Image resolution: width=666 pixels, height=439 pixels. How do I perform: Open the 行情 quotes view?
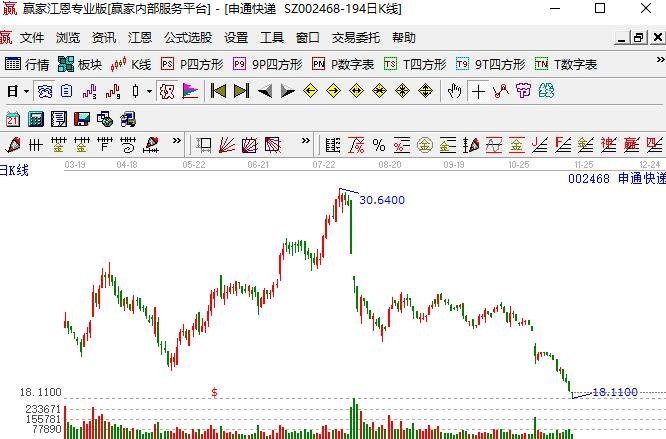pyautogui.click(x=27, y=65)
